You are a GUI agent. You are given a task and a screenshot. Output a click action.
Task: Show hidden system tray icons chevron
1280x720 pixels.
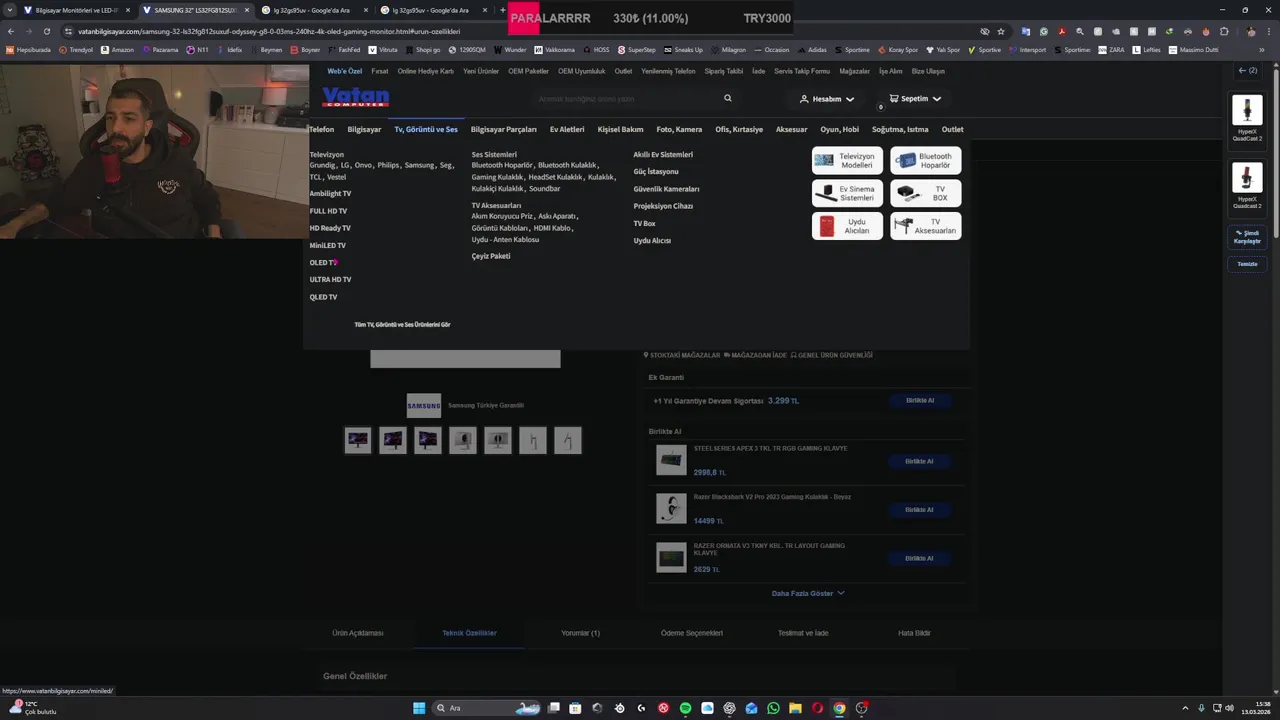coord(1186,708)
